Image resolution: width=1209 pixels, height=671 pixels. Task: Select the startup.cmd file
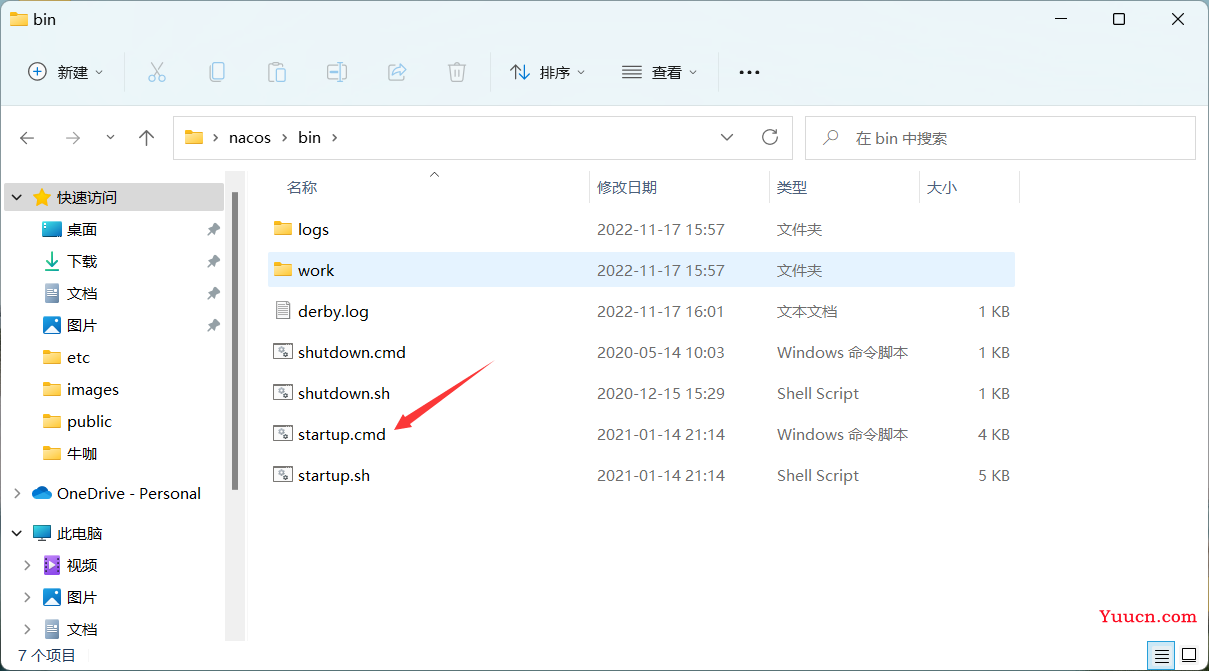[x=641, y=434]
